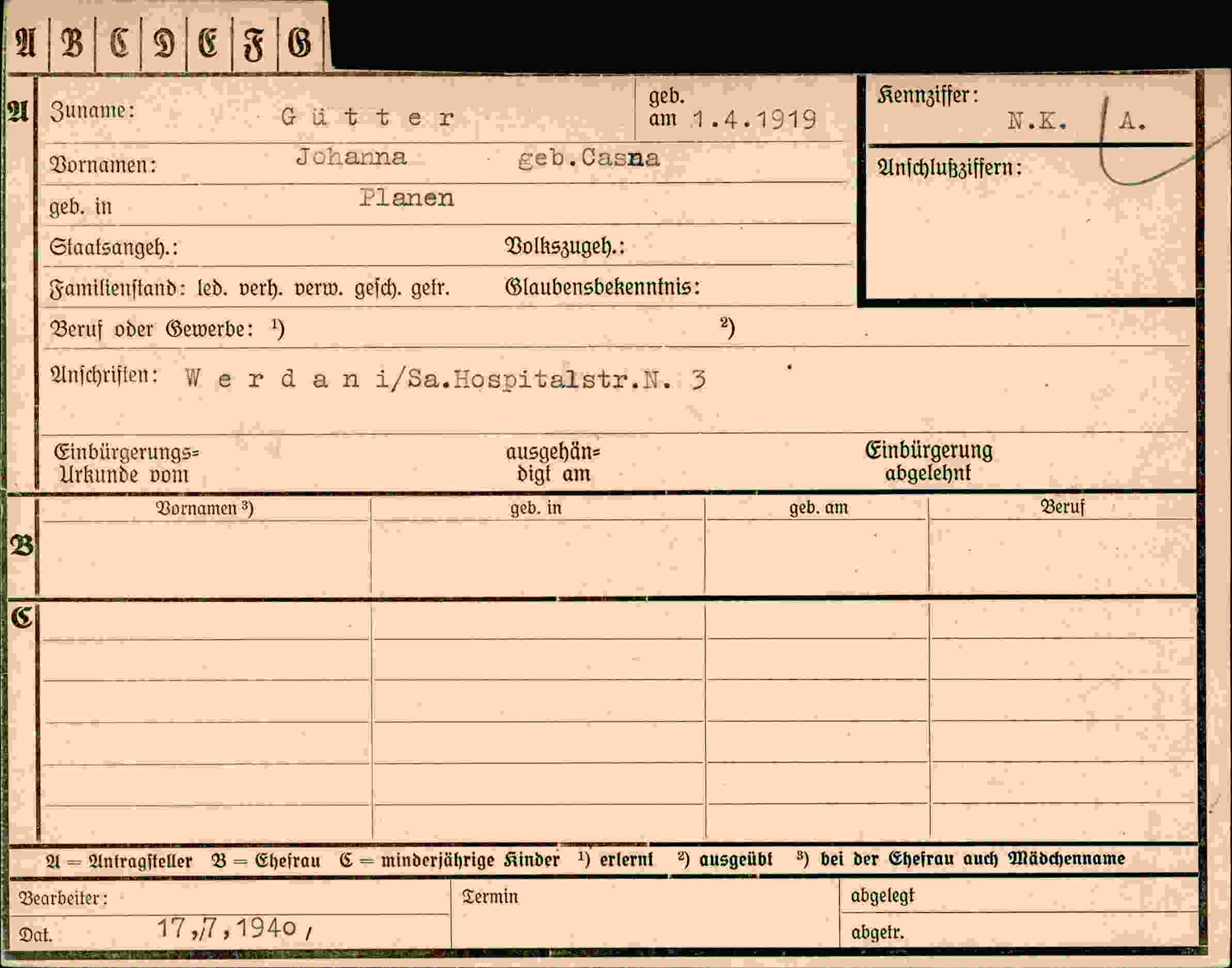The height and width of the screenshot is (968, 1232).
Task: Click the code 'N.K.' under Kennziffer
Action: [x=1037, y=121]
